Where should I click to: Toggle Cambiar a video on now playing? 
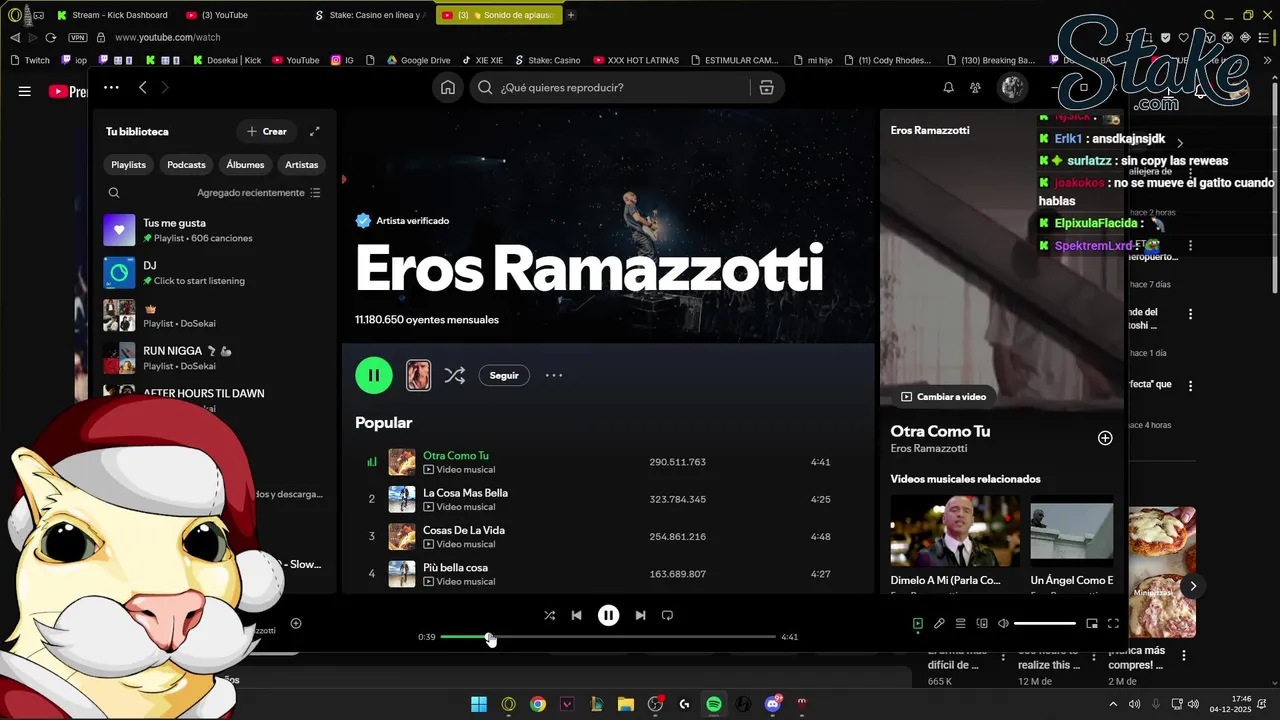tap(943, 397)
